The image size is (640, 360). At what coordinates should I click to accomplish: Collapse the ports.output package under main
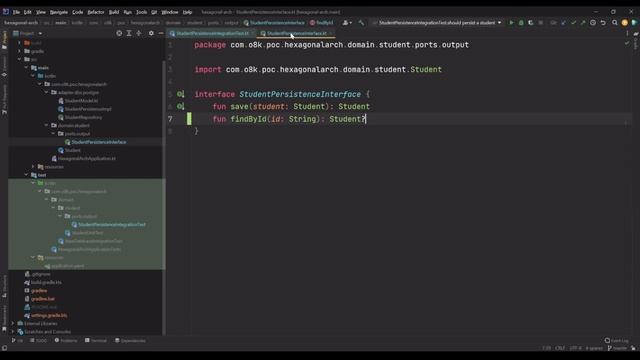(x=53, y=134)
